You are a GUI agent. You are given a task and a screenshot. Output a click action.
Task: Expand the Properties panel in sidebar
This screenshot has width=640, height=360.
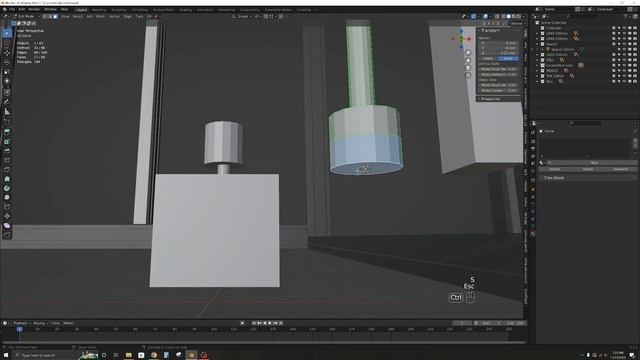(x=490, y=99)
